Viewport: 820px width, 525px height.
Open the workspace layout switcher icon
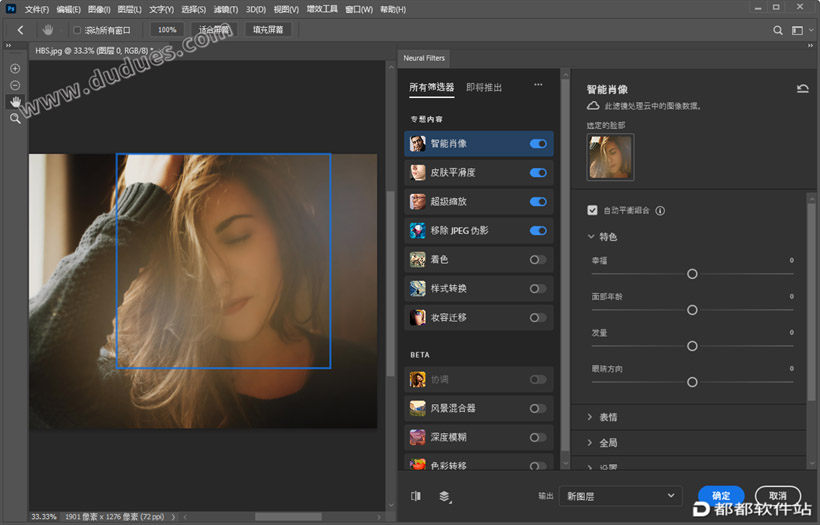[798, 30]
